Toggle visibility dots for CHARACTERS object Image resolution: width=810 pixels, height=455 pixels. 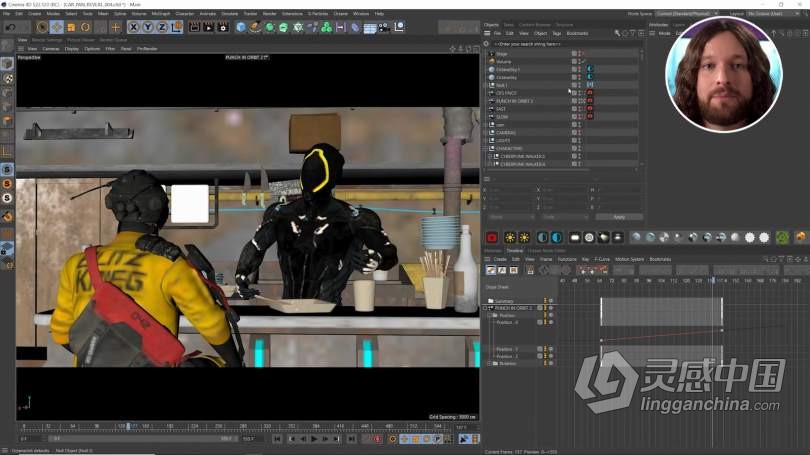pyautogui.click(x=579, y=148)
